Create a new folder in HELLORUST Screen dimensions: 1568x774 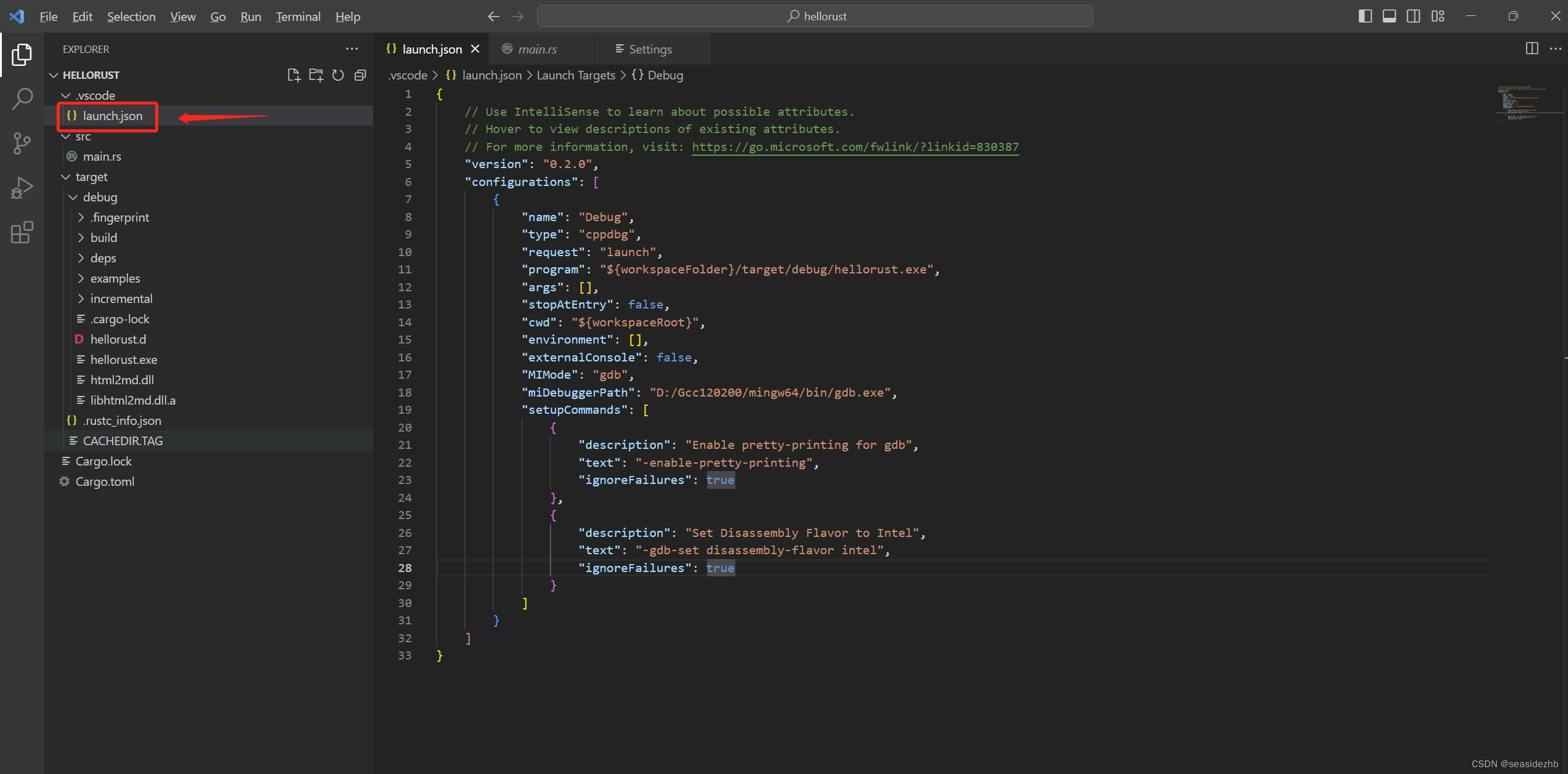pos(316,75)
